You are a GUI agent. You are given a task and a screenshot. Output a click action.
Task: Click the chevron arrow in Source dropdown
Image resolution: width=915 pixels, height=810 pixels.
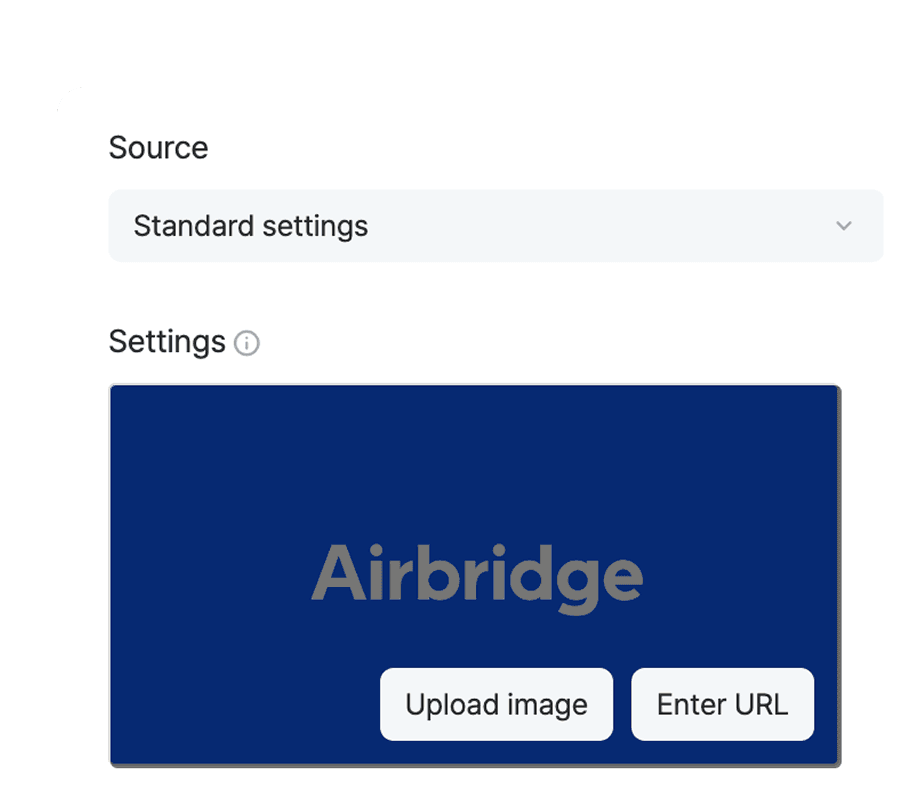(x=844, y=226)
